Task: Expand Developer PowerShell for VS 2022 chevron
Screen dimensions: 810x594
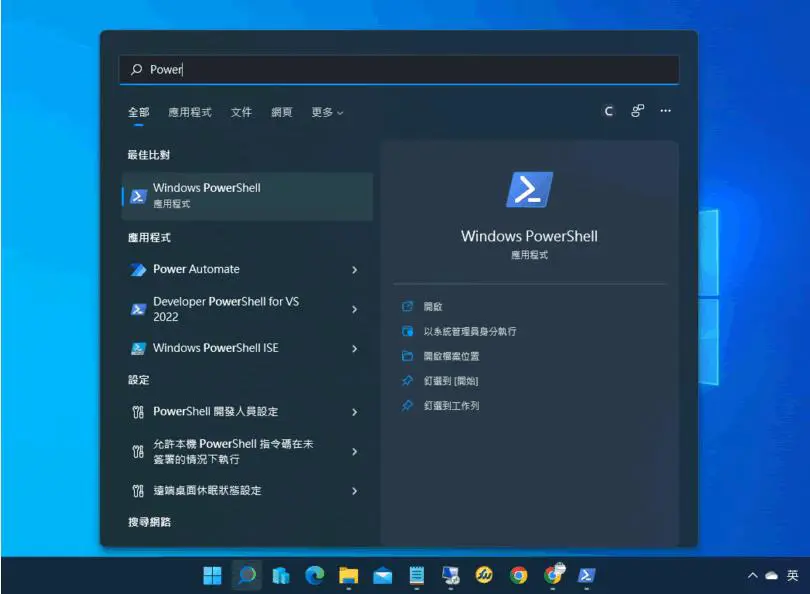Action: tap(354, 309)
